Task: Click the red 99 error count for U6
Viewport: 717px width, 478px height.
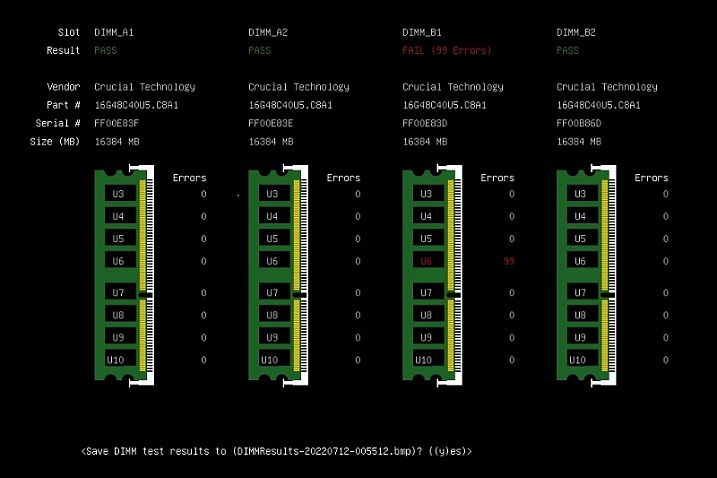Action: [x=509, y=261]
